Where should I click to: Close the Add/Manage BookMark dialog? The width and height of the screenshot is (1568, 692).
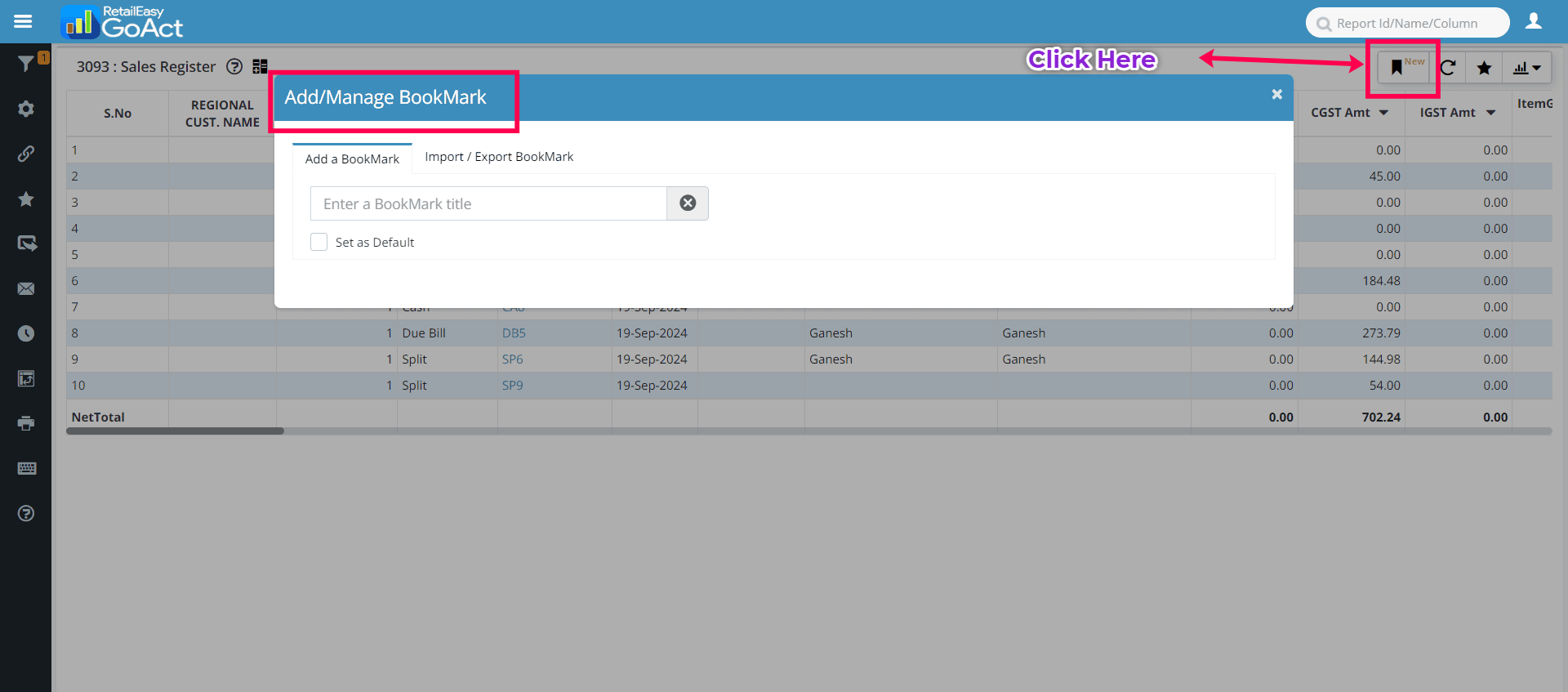(x=1276, y=95)
